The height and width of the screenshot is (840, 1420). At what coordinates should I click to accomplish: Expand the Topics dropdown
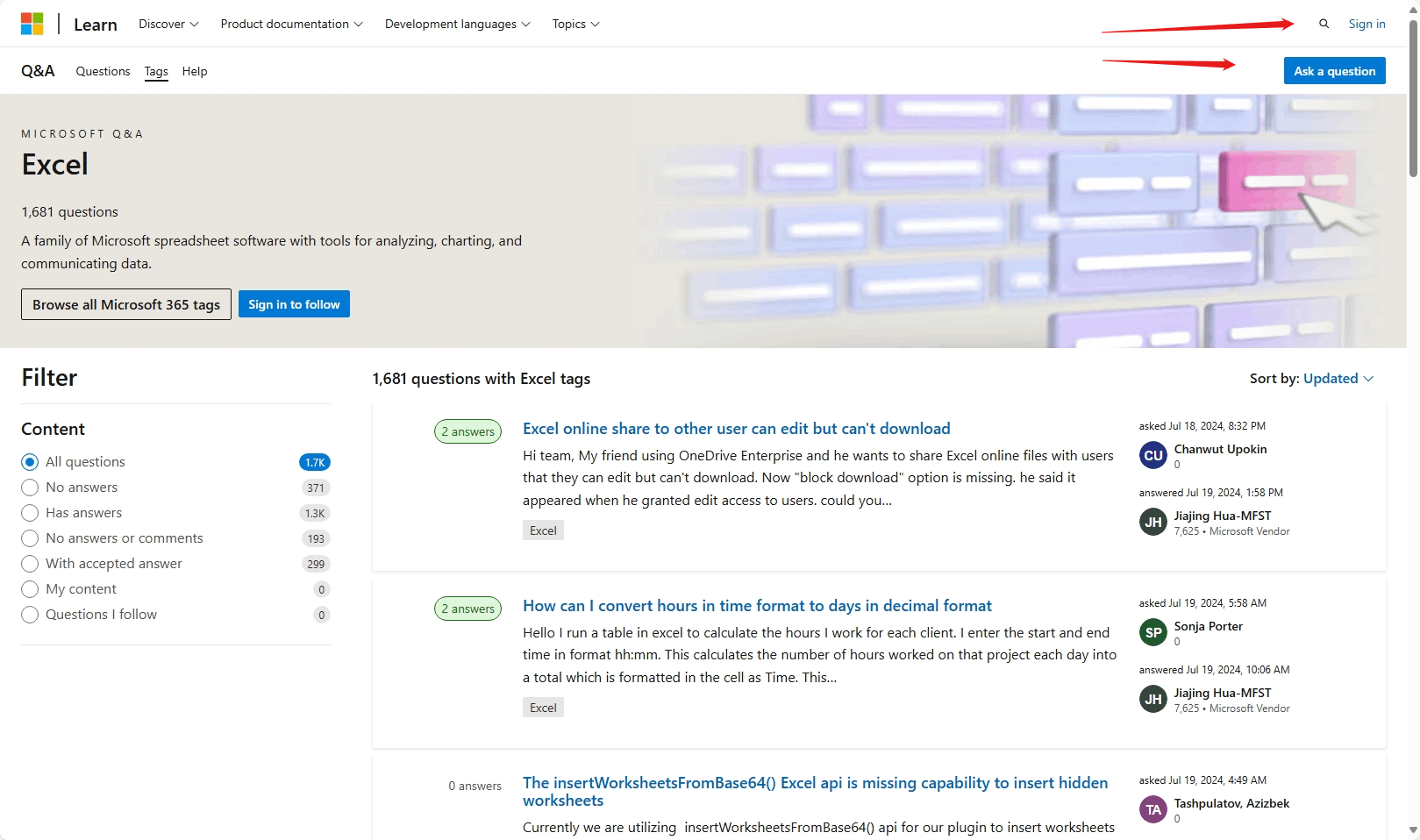[575, 24]
